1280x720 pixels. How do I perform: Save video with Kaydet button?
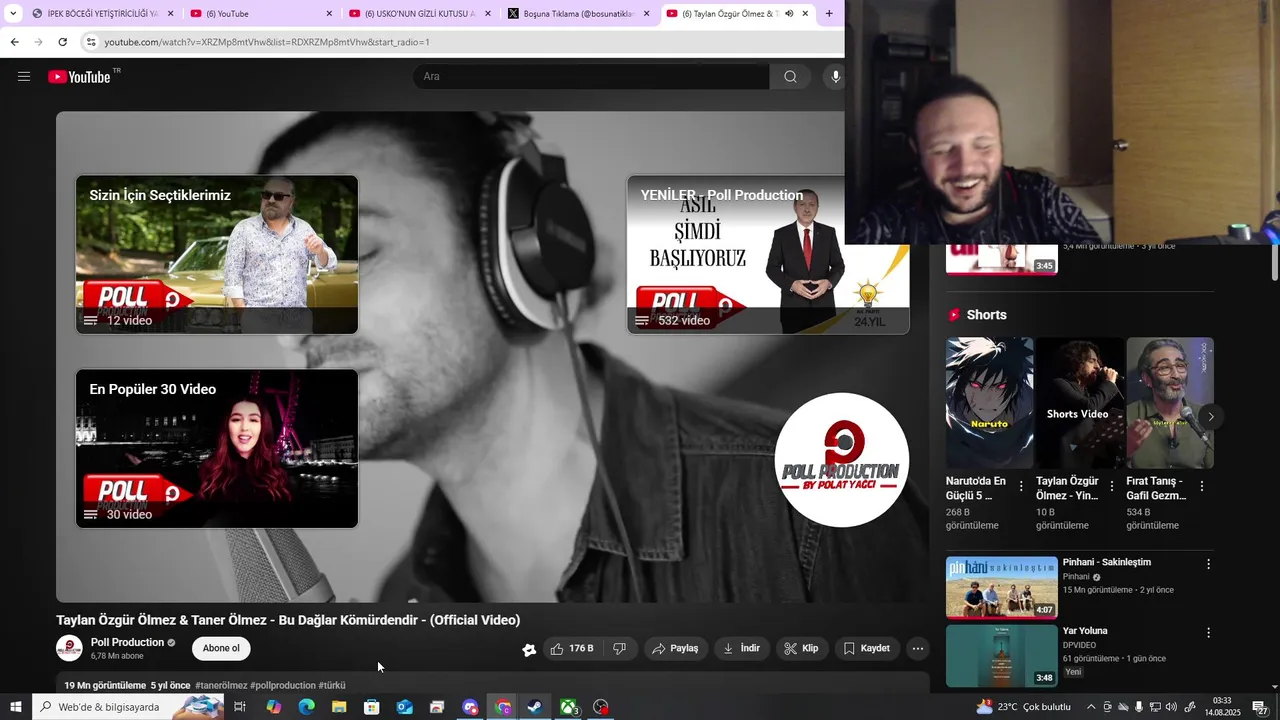[x=866, y=648]
